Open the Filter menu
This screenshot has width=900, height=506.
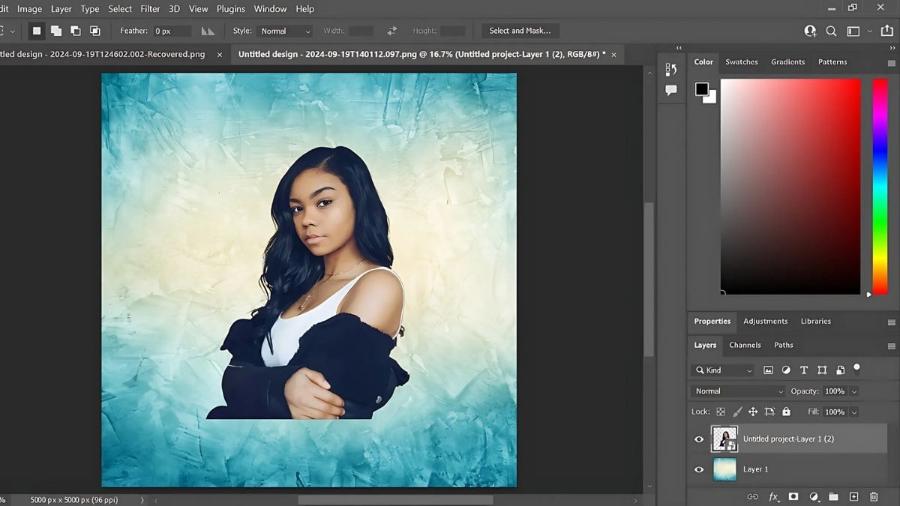point(150,9)
